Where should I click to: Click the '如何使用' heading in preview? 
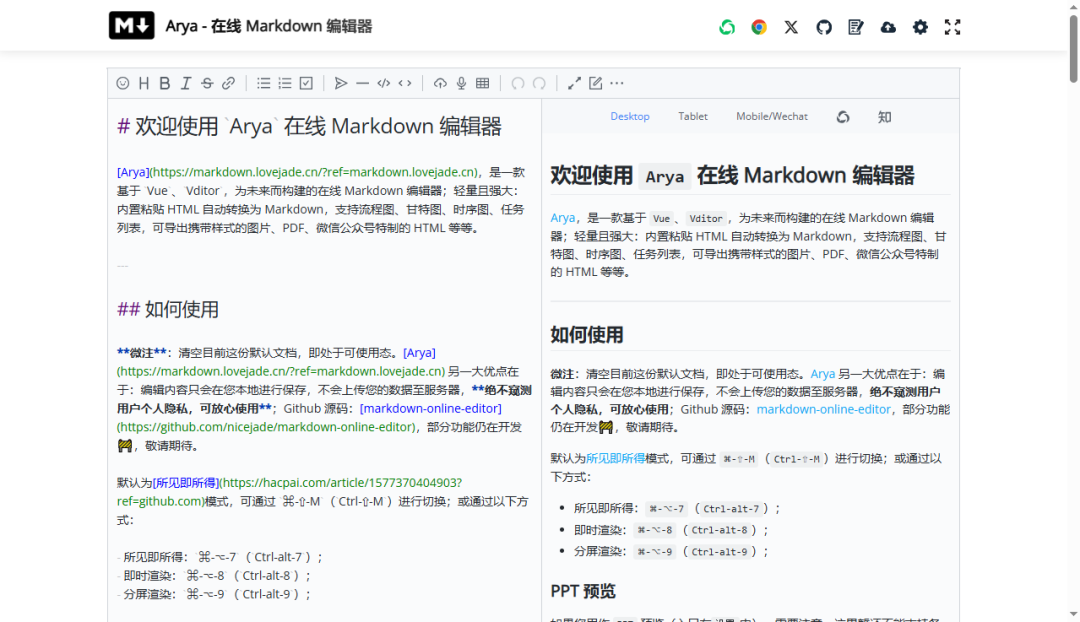point(587,335)
